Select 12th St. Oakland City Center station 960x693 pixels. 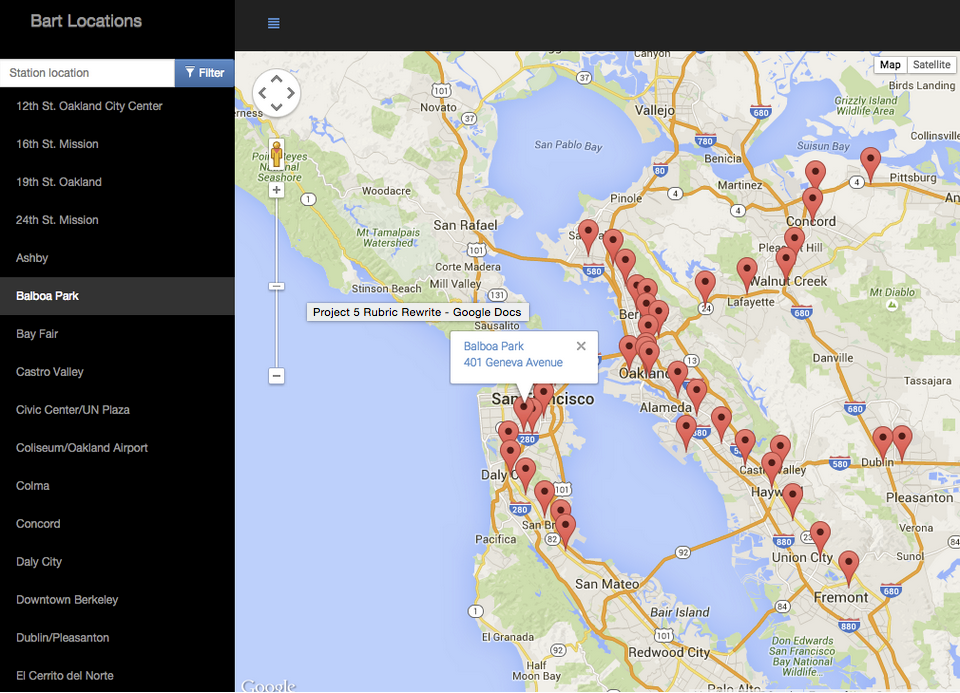117,106
